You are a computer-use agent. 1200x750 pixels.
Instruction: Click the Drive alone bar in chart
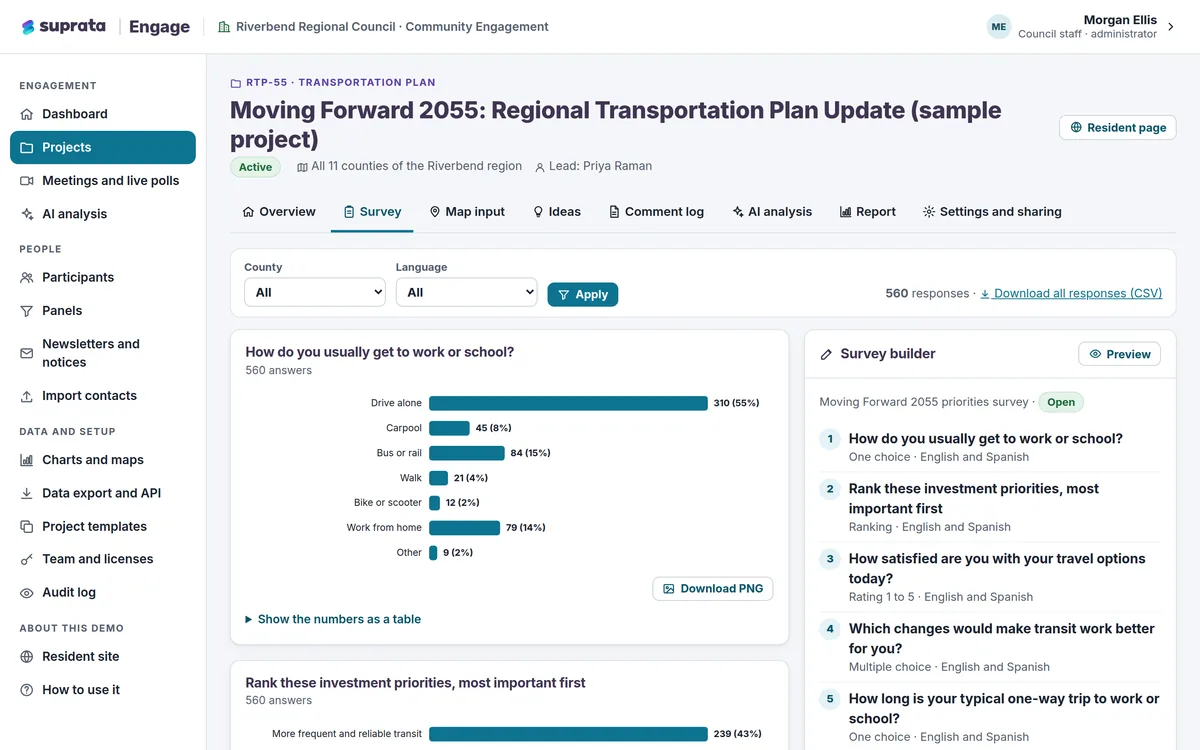click(568, 403)
